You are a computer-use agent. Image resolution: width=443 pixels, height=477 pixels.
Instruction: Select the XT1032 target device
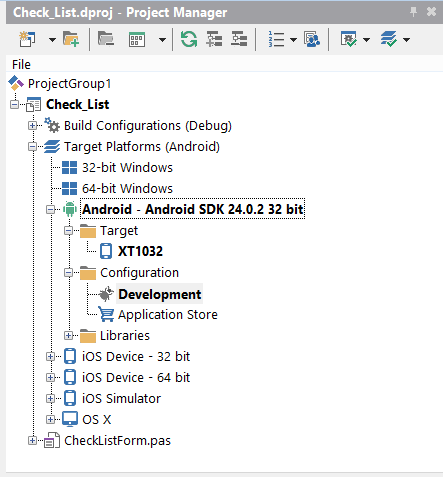[x=140, y=251]
